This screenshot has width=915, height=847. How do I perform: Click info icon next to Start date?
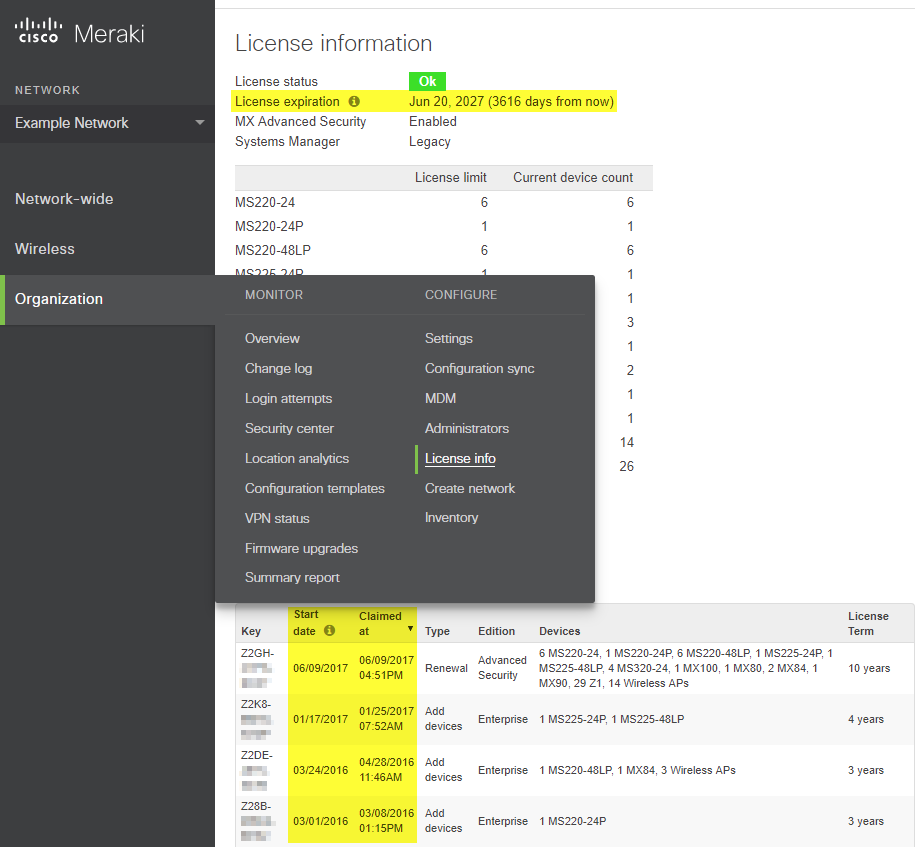click(x=330, y=631)
